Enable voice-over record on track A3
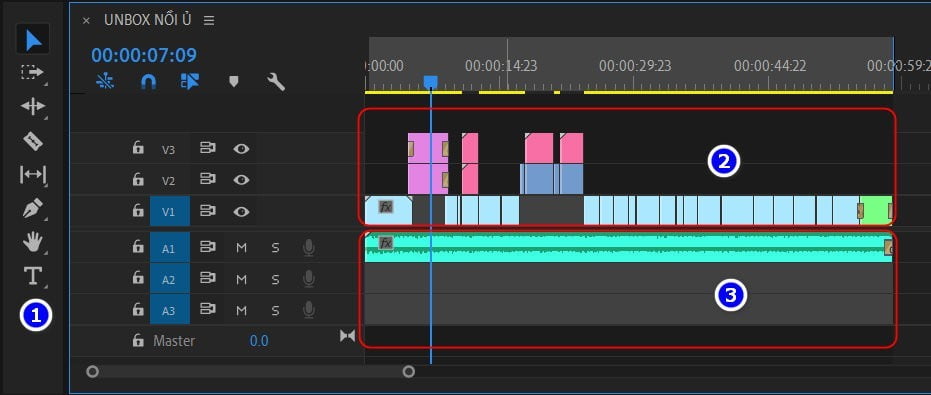Image resolution: width=931 pixels, height=395 pixels. tap(308, 309)
